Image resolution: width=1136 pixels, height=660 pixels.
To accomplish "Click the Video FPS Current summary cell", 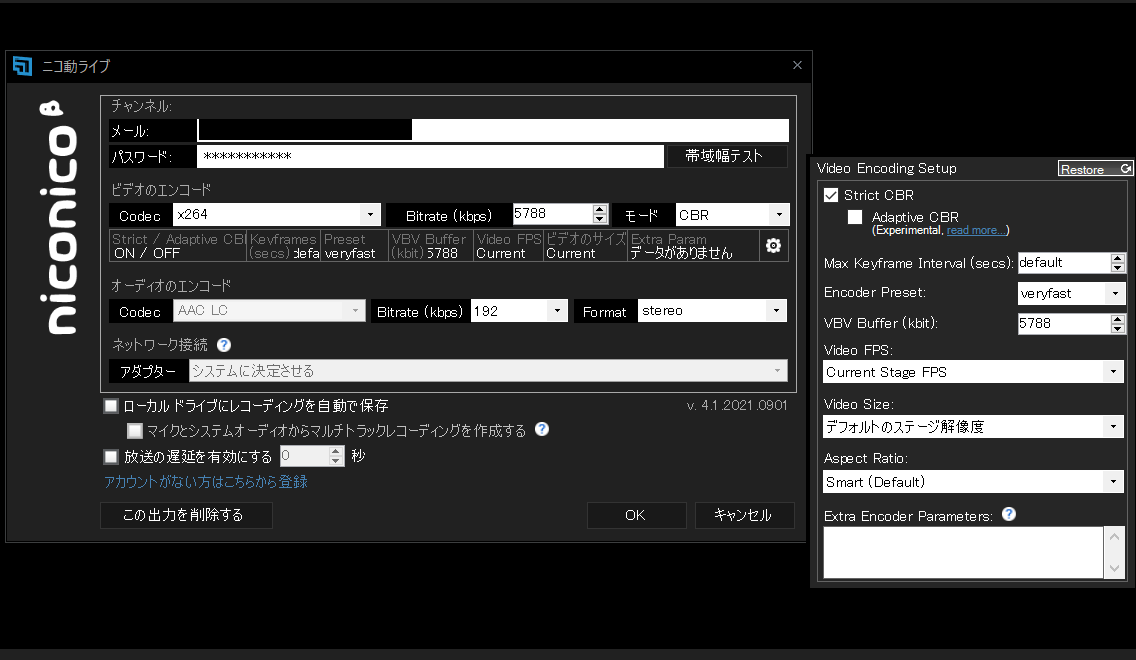I will 508,246.
